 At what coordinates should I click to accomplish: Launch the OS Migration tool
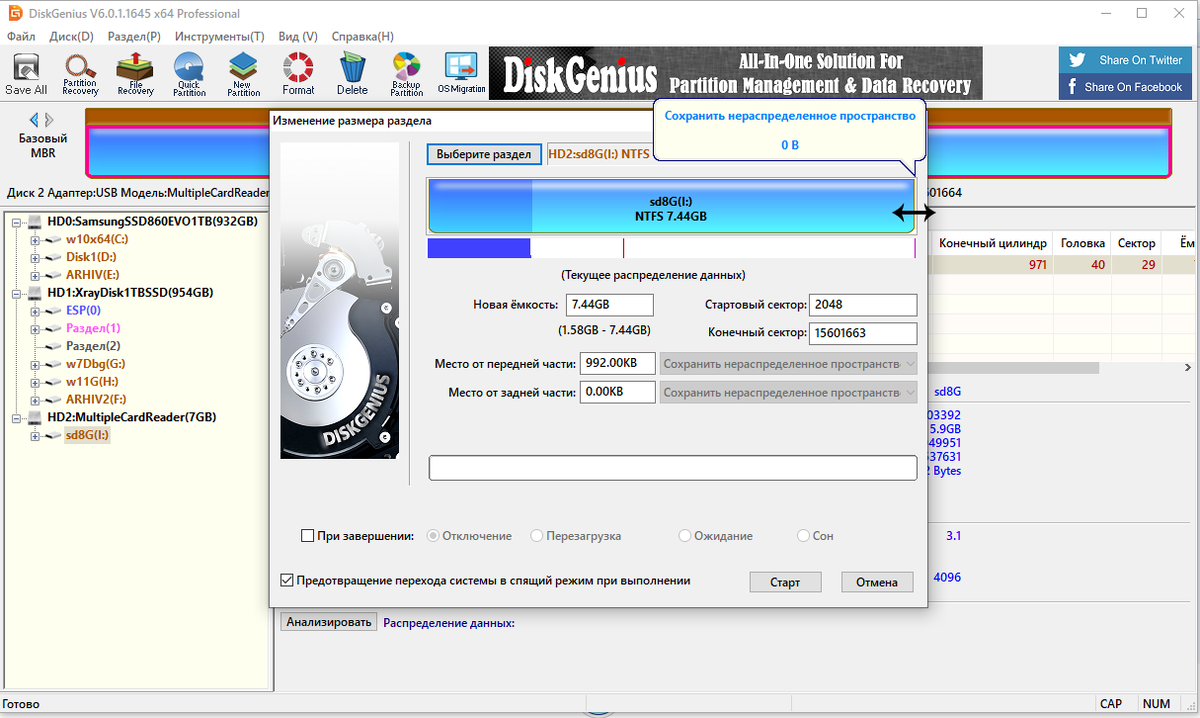pos(461,74)
